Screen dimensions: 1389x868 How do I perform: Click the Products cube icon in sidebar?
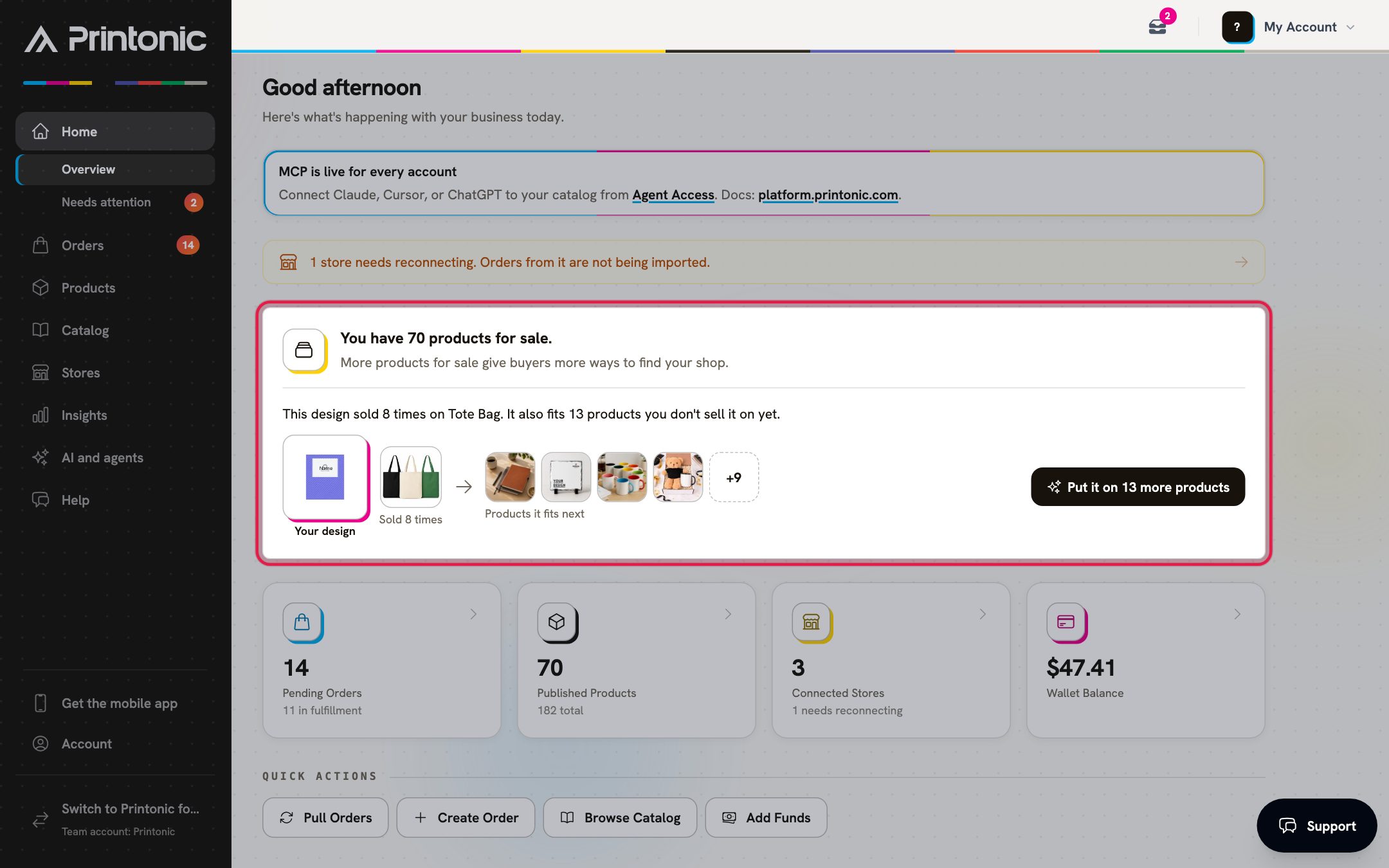point(41,287)
